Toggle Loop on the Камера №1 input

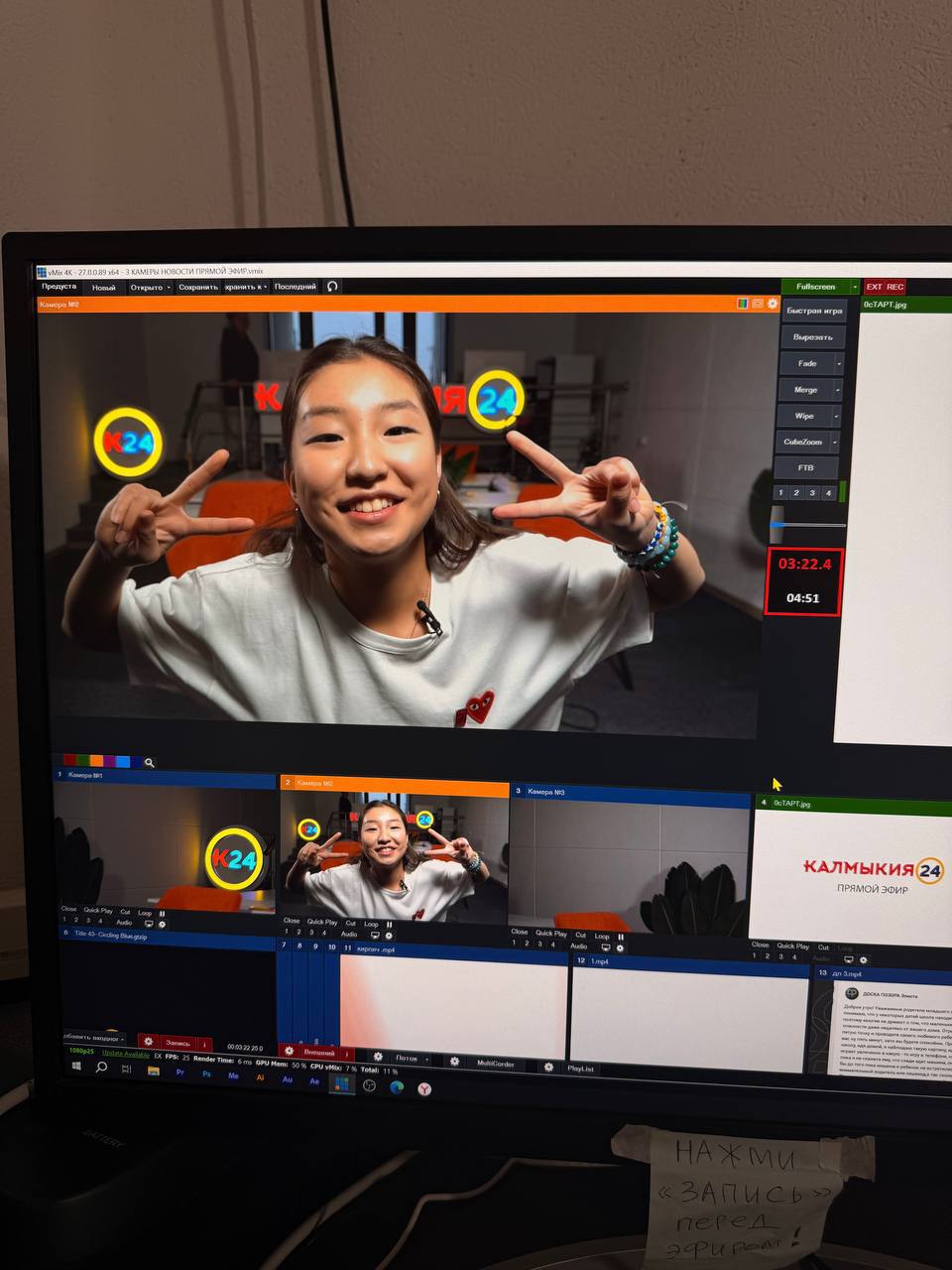tap(145, 912)
